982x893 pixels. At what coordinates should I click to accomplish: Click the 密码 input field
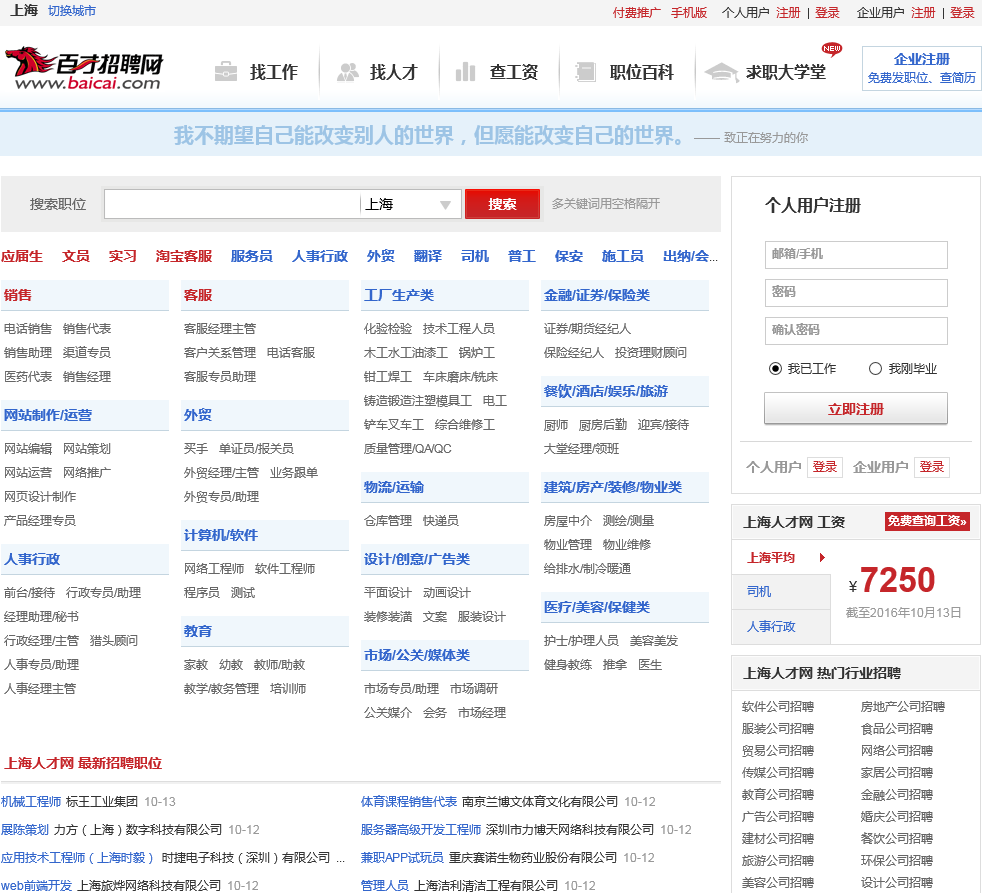[x=855, y=292]
